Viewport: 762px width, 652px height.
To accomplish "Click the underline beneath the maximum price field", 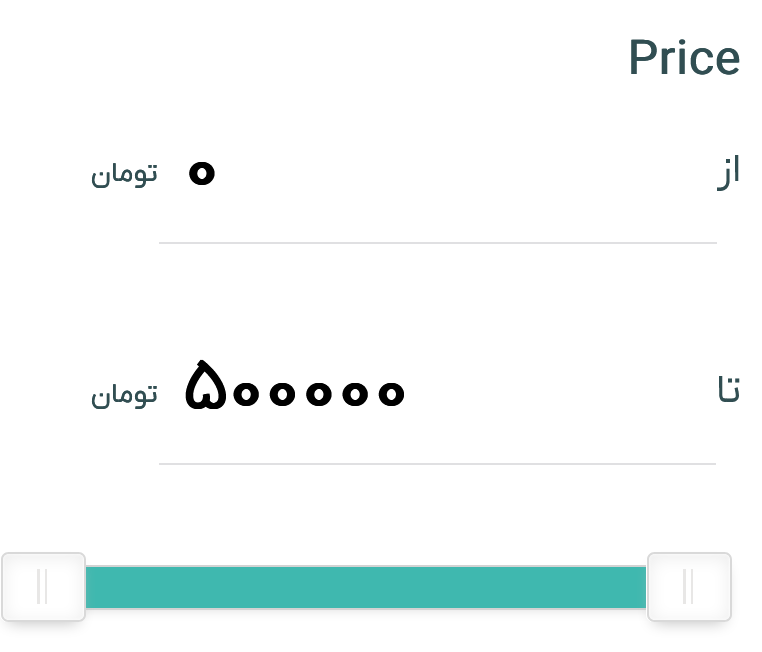I will [x=437, y=464].
